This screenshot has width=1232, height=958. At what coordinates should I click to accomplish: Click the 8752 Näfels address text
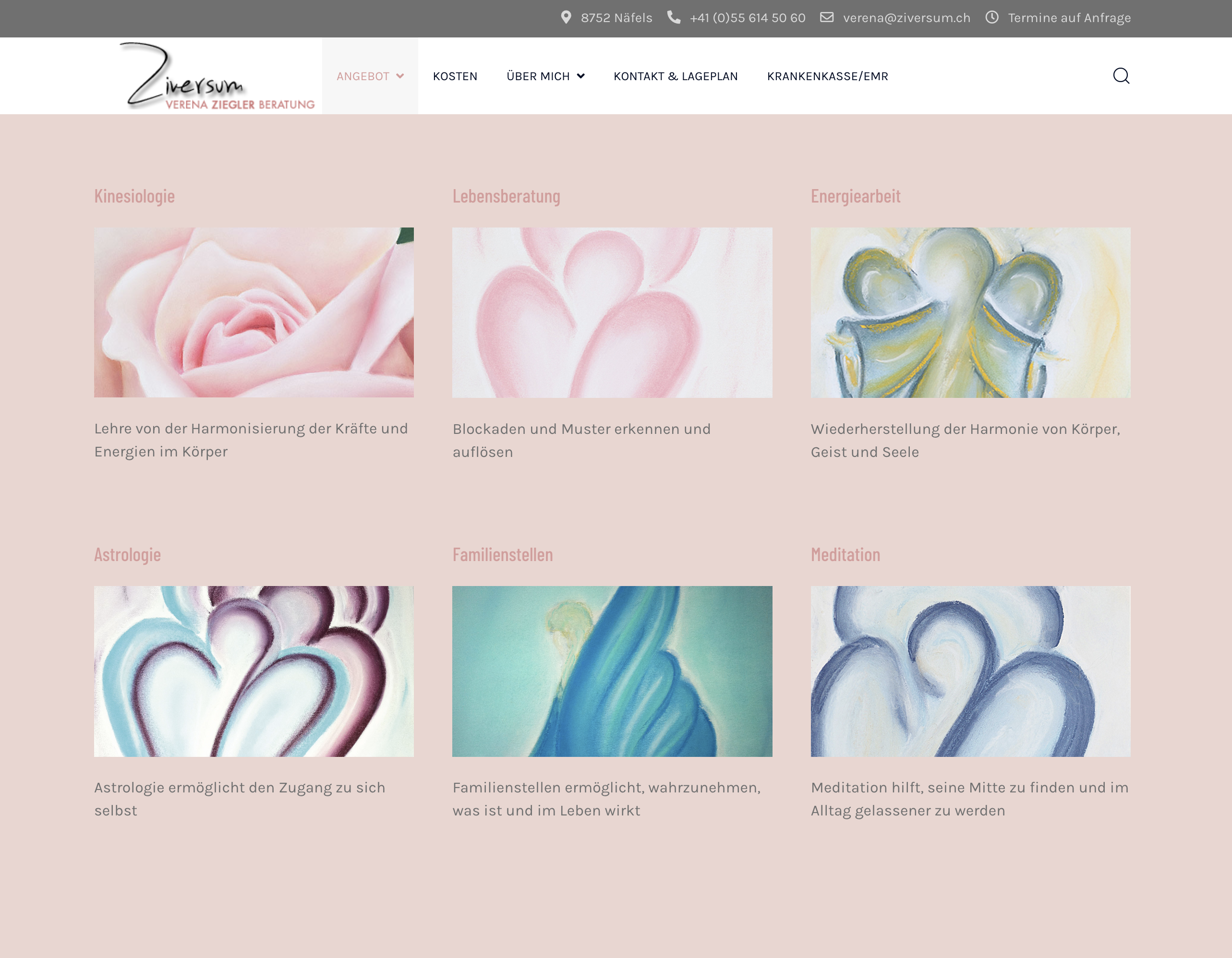(616, 18)
